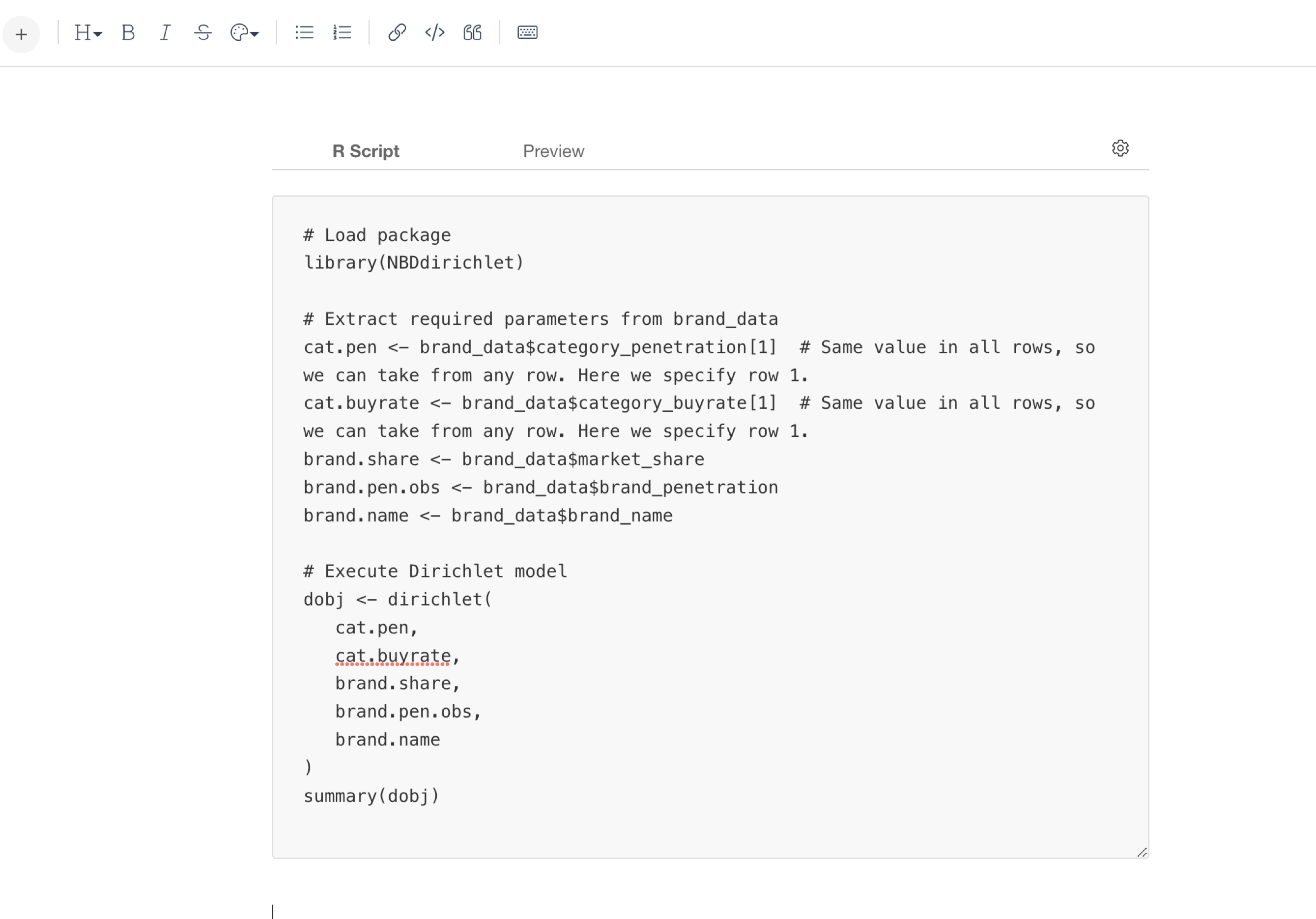Apply strikethrough formatting

[x=203, y=32]
